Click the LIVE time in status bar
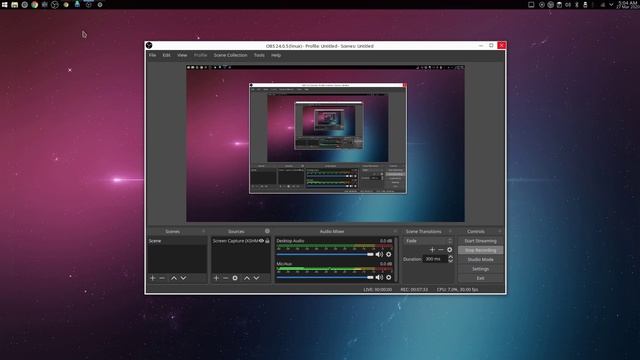This screenshot has height=360, width=640. pyautogui.click(x=378, y=289)
